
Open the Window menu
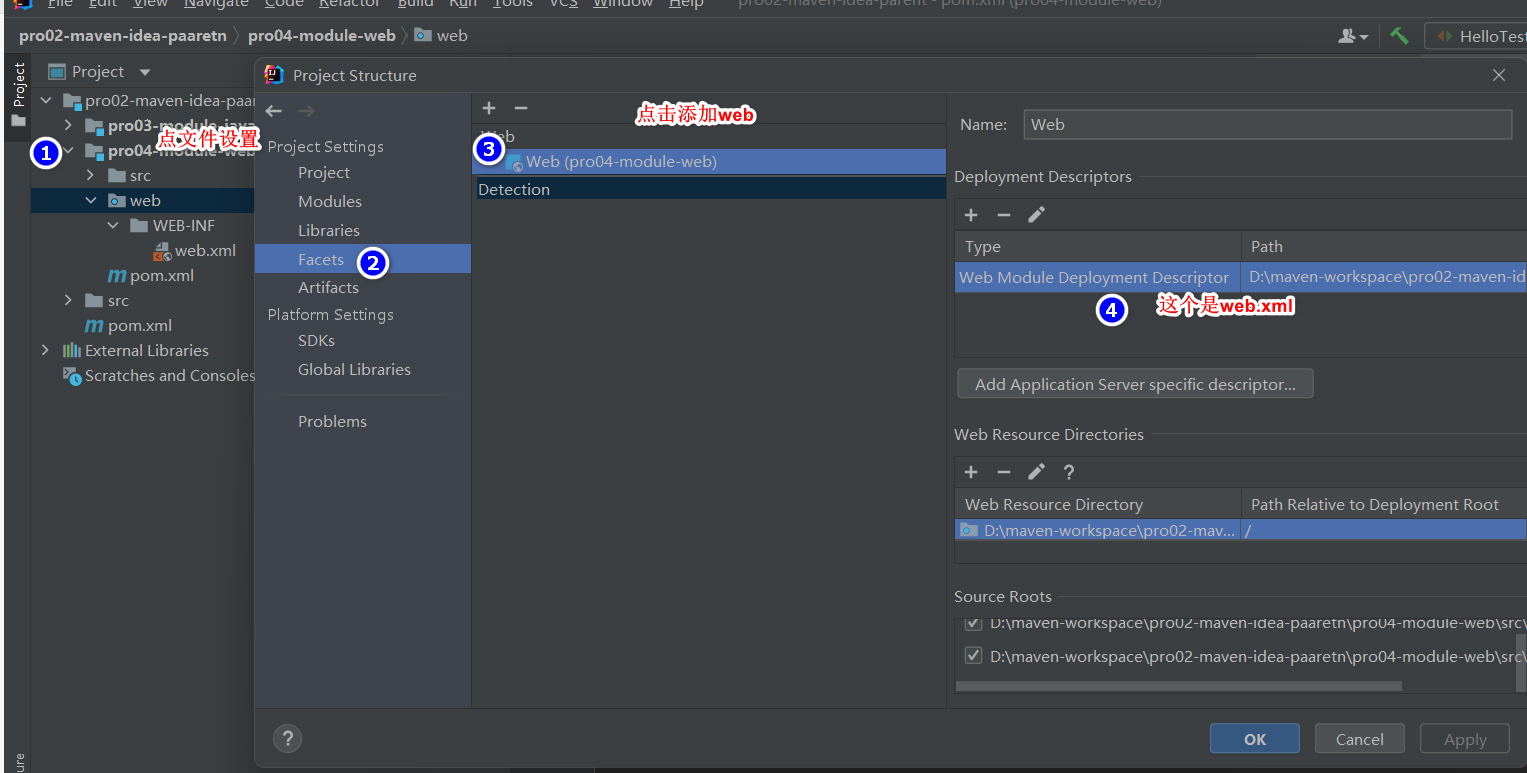coord(623,4)
